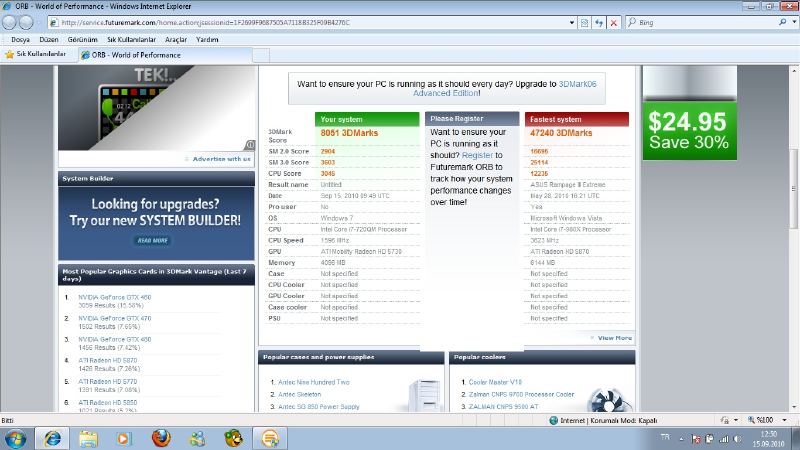The height and width of the screenshot is (450, 800).
Task: Open the NVIDIA GeForce GTX 470 link
Action: tap(114, 318)
